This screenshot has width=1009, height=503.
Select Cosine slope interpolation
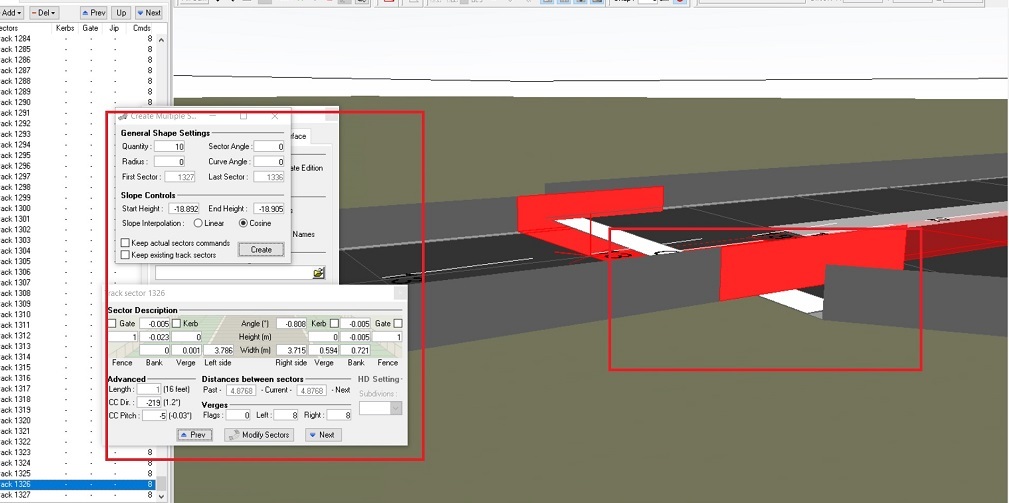coord(243,223)
